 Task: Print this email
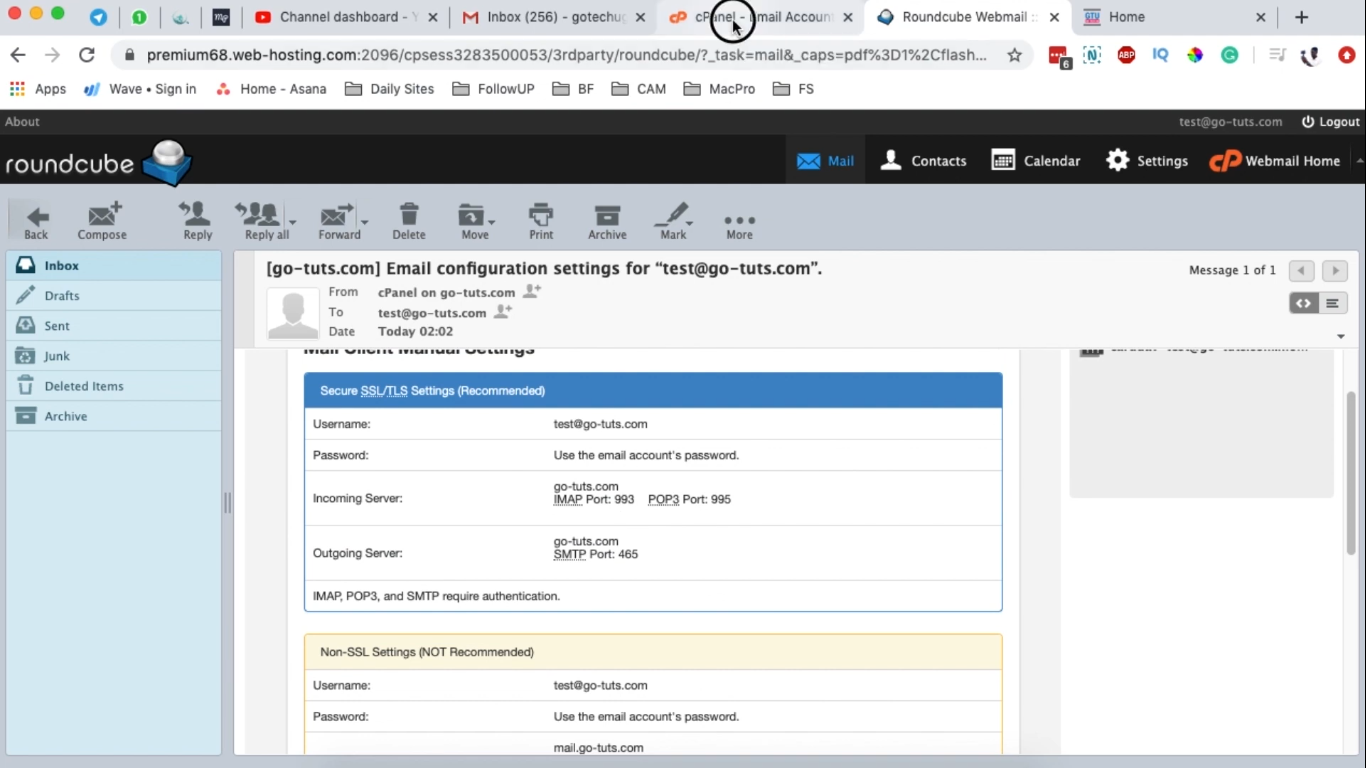(x=541, y=221)
